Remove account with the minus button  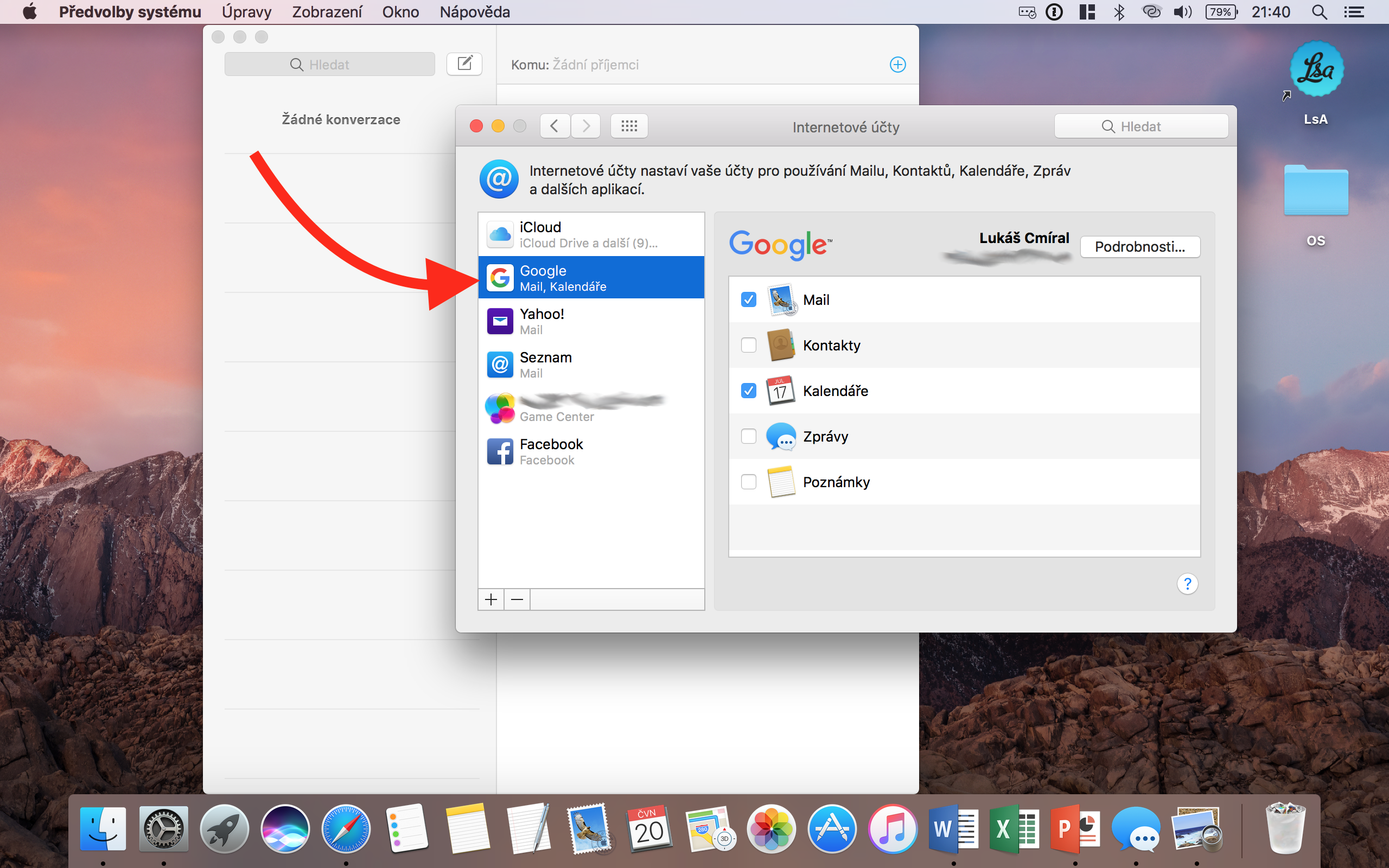(x=517, y=599)
